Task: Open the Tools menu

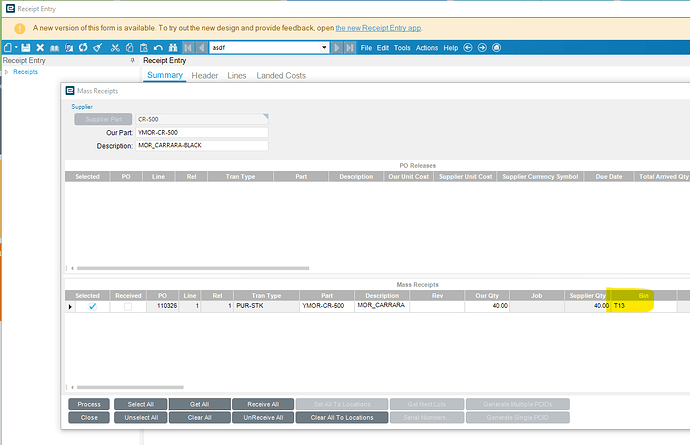Action: [x=402, y=48]
